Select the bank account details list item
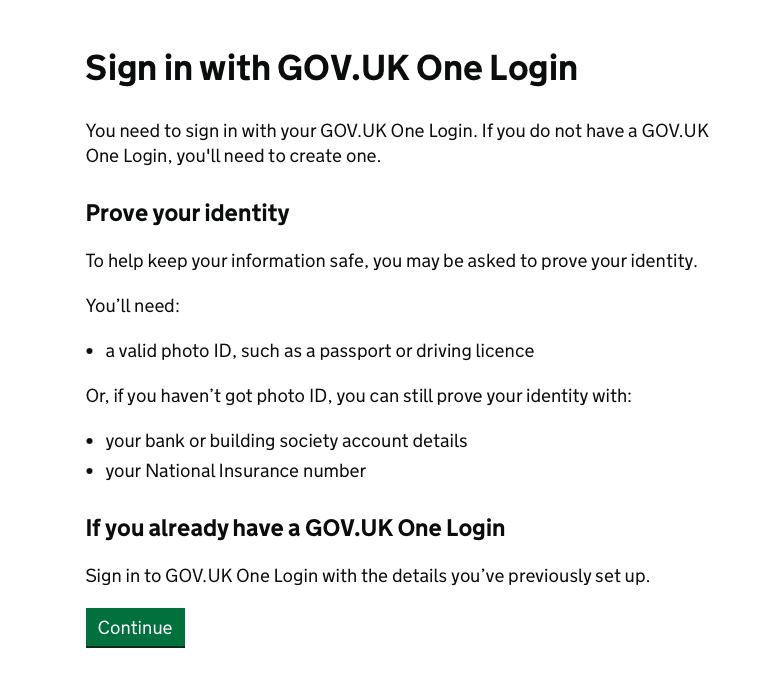Screen dimensions: 782x688 (286, 441)
